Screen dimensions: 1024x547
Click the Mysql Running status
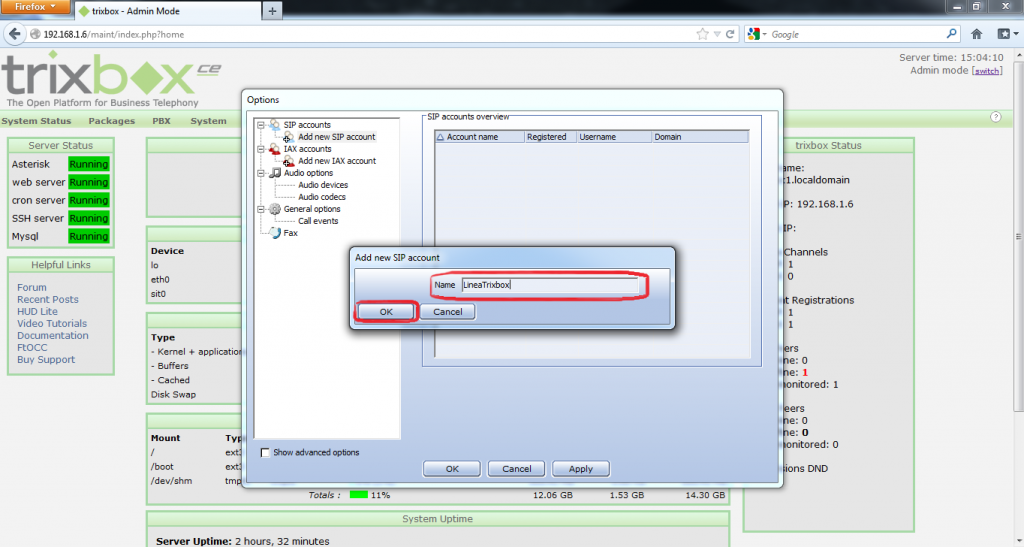(x=89, y=236)
